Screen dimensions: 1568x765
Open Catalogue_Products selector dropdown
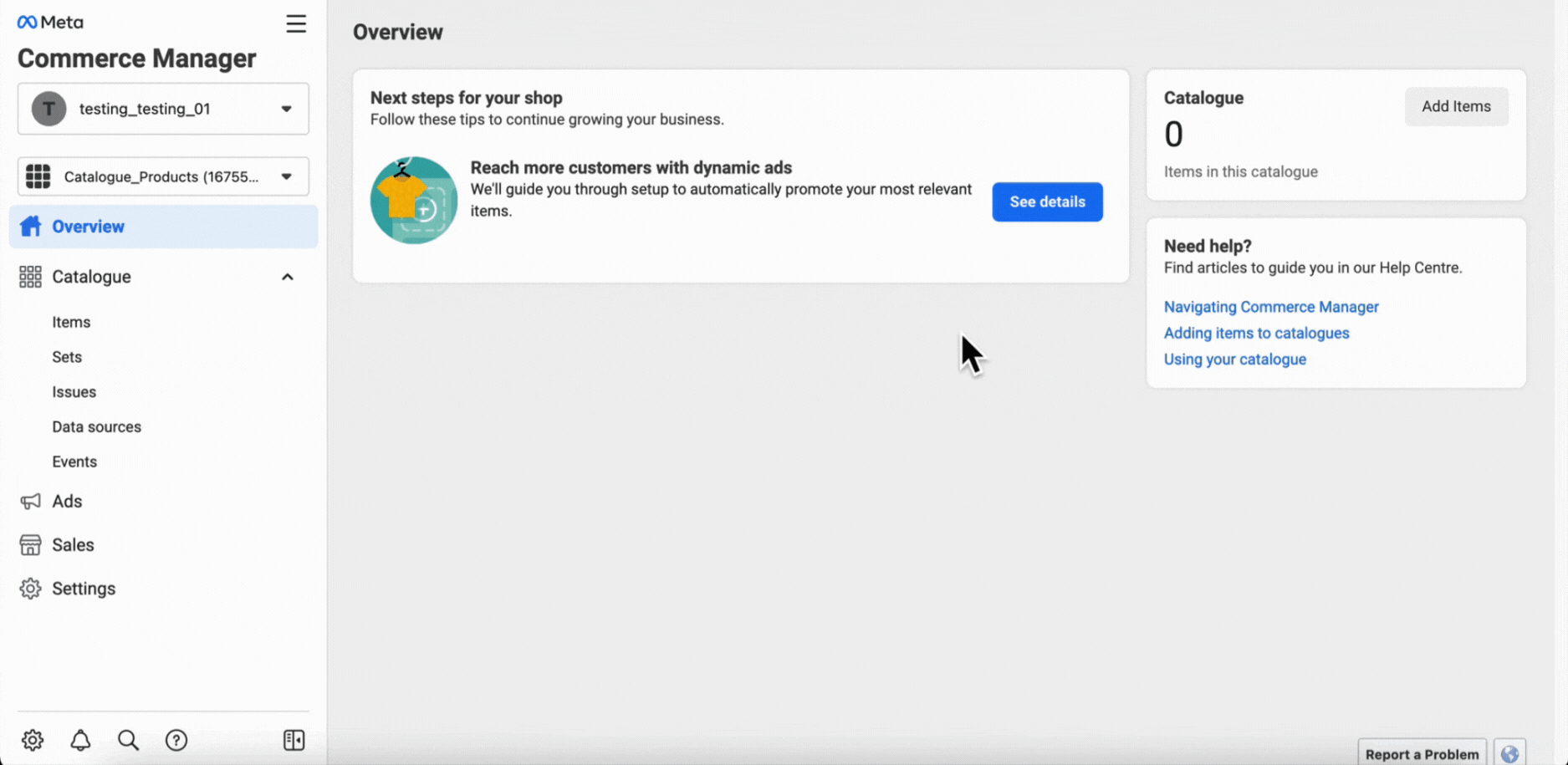click(x=163, y=176)
